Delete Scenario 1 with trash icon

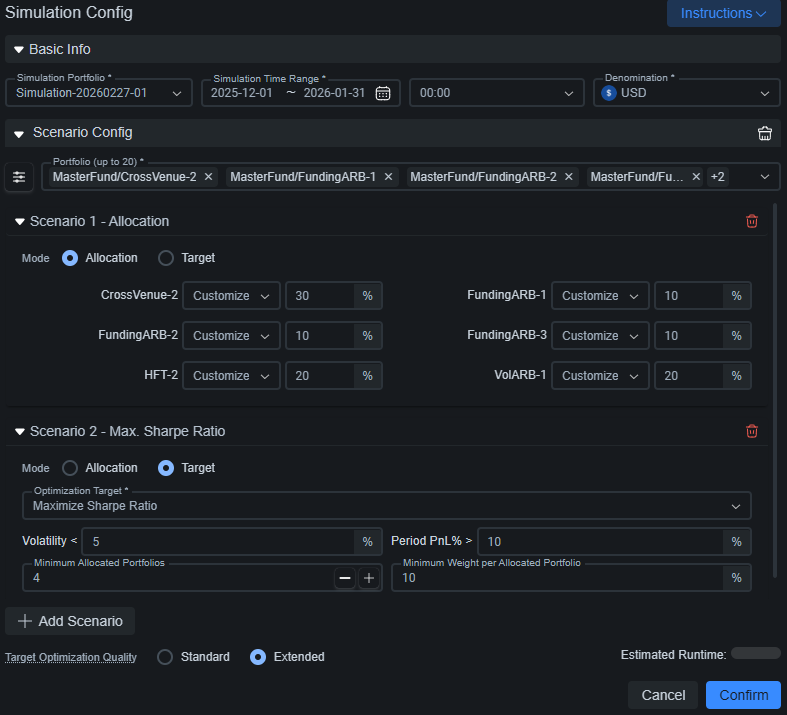tap(751, 221)
